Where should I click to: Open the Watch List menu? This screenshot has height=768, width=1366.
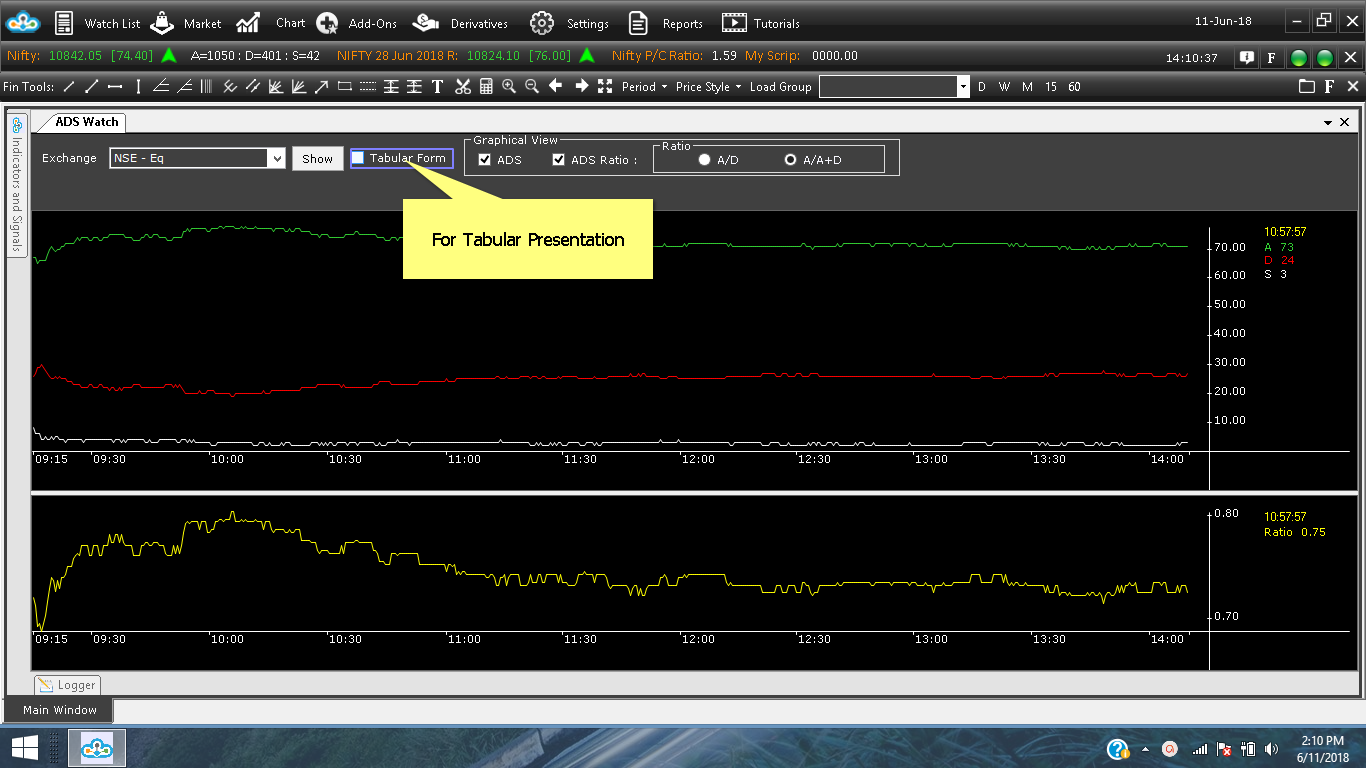coord(97,23)
